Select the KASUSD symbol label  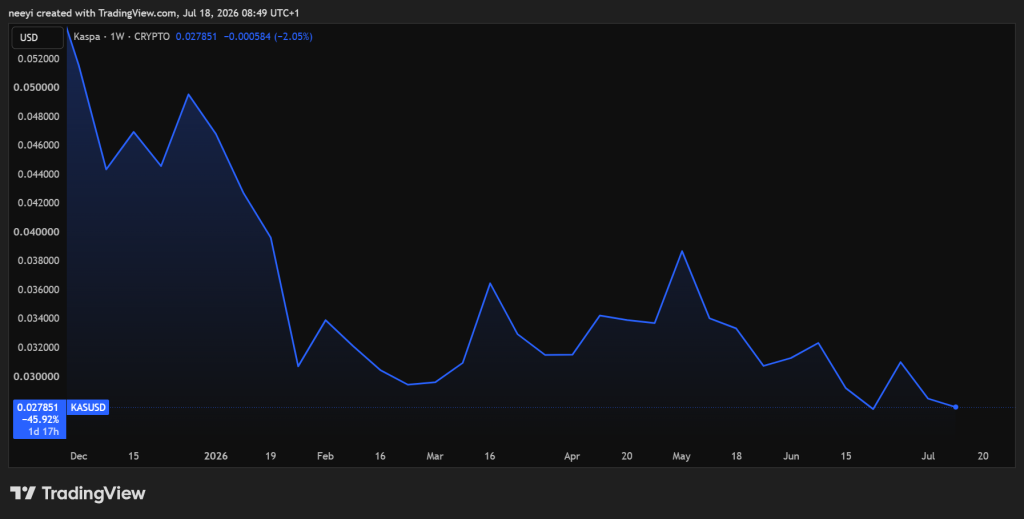coord(88,407)
